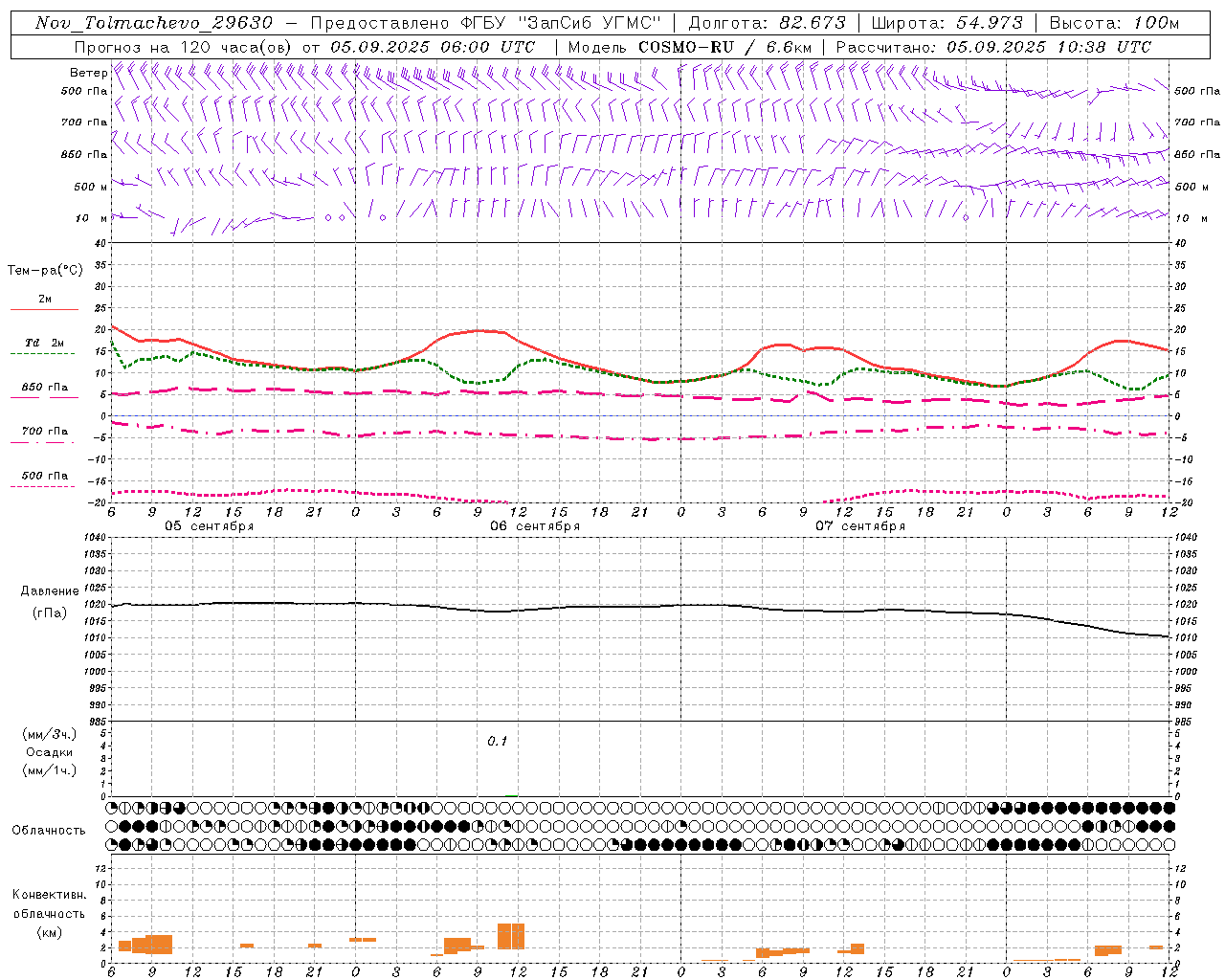Click the left 500 м wind level label
The image size is (1225, 980).
(x=91, y=187)
